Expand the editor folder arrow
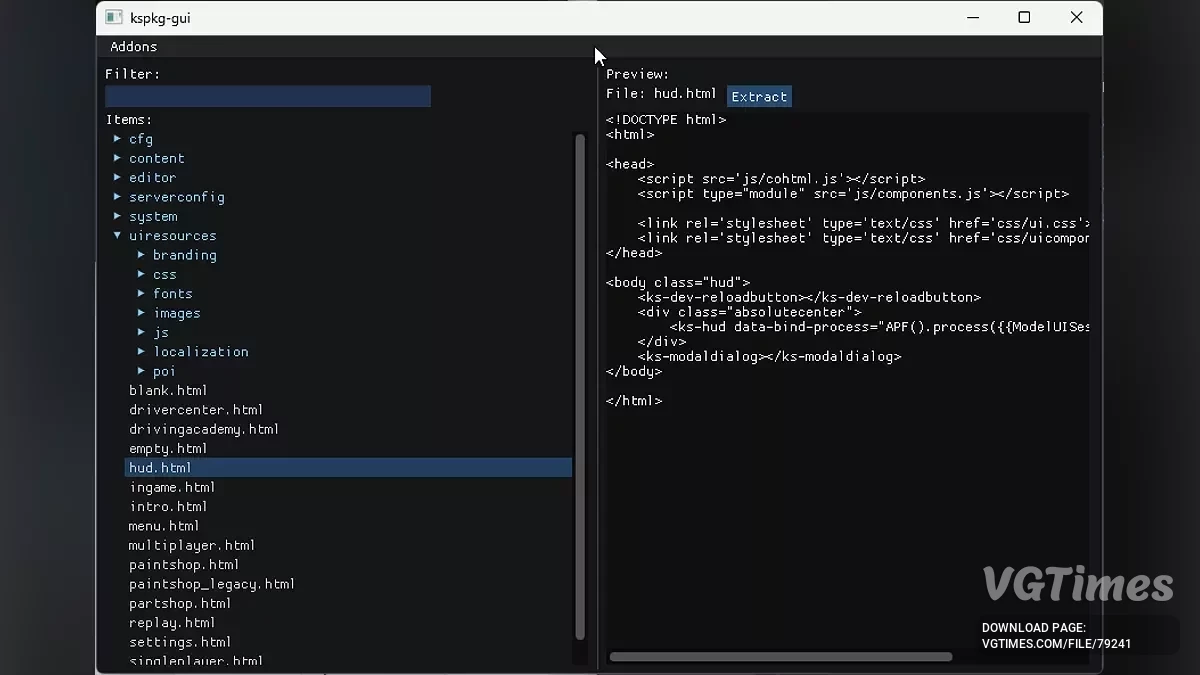Viewport: 1200px width, 675px height. 117,177
